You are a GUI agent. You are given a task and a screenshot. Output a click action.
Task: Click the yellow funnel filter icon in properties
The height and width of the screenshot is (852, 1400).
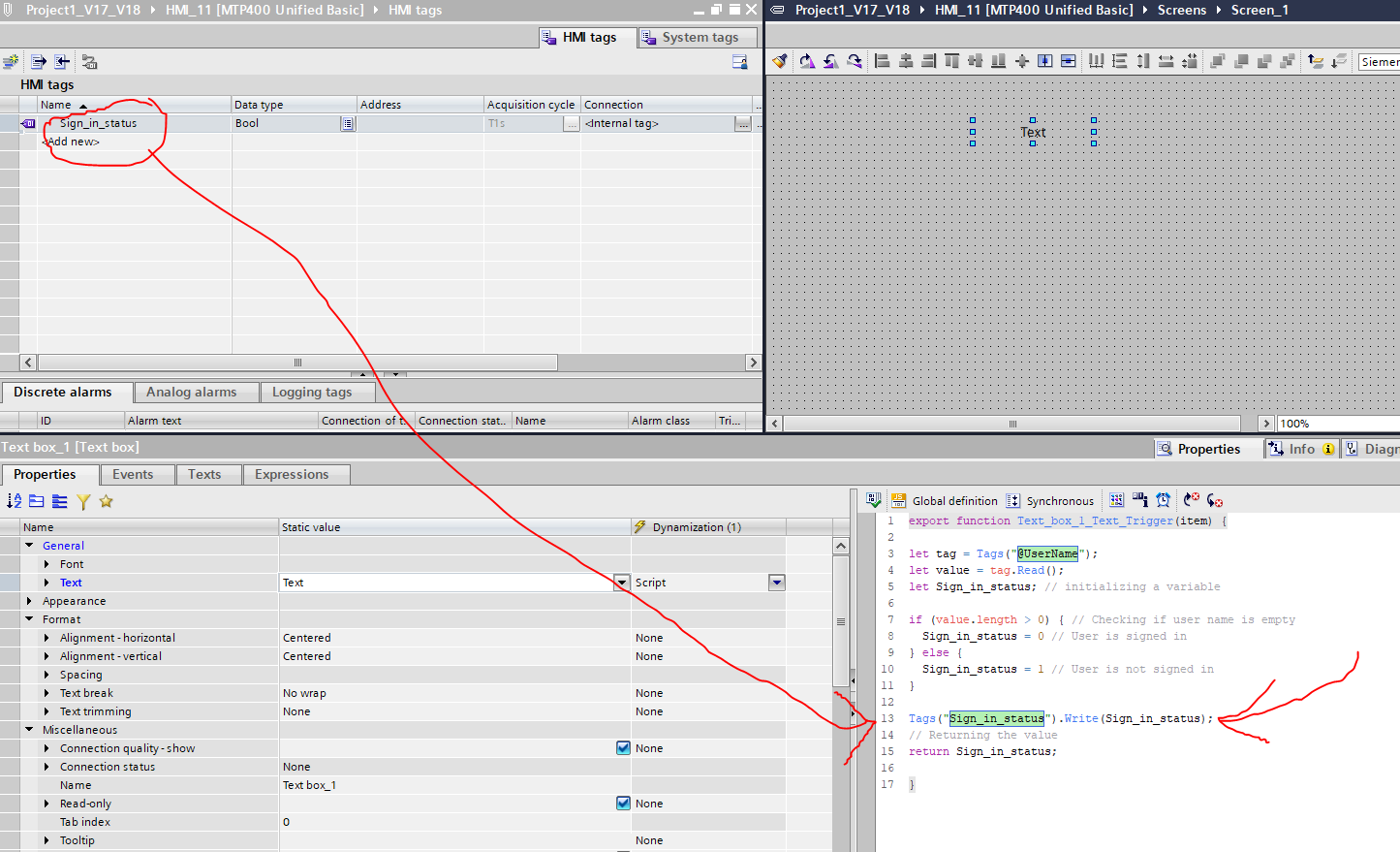pos(83,501)
